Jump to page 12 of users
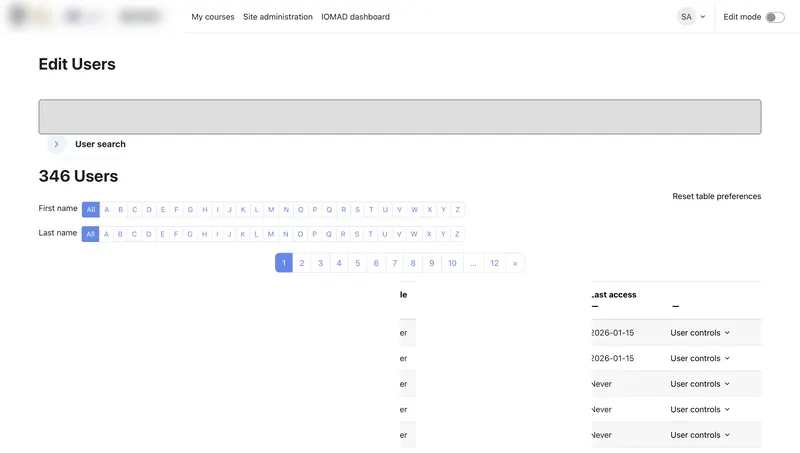This screenshot has width=800, height=453. 494,263
